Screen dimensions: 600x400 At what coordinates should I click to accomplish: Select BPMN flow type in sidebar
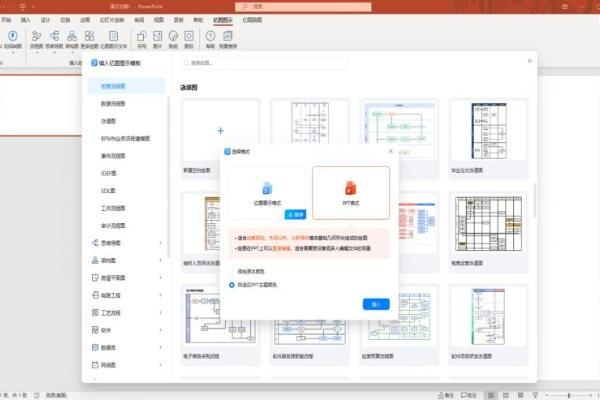click(x=126, y=139)
